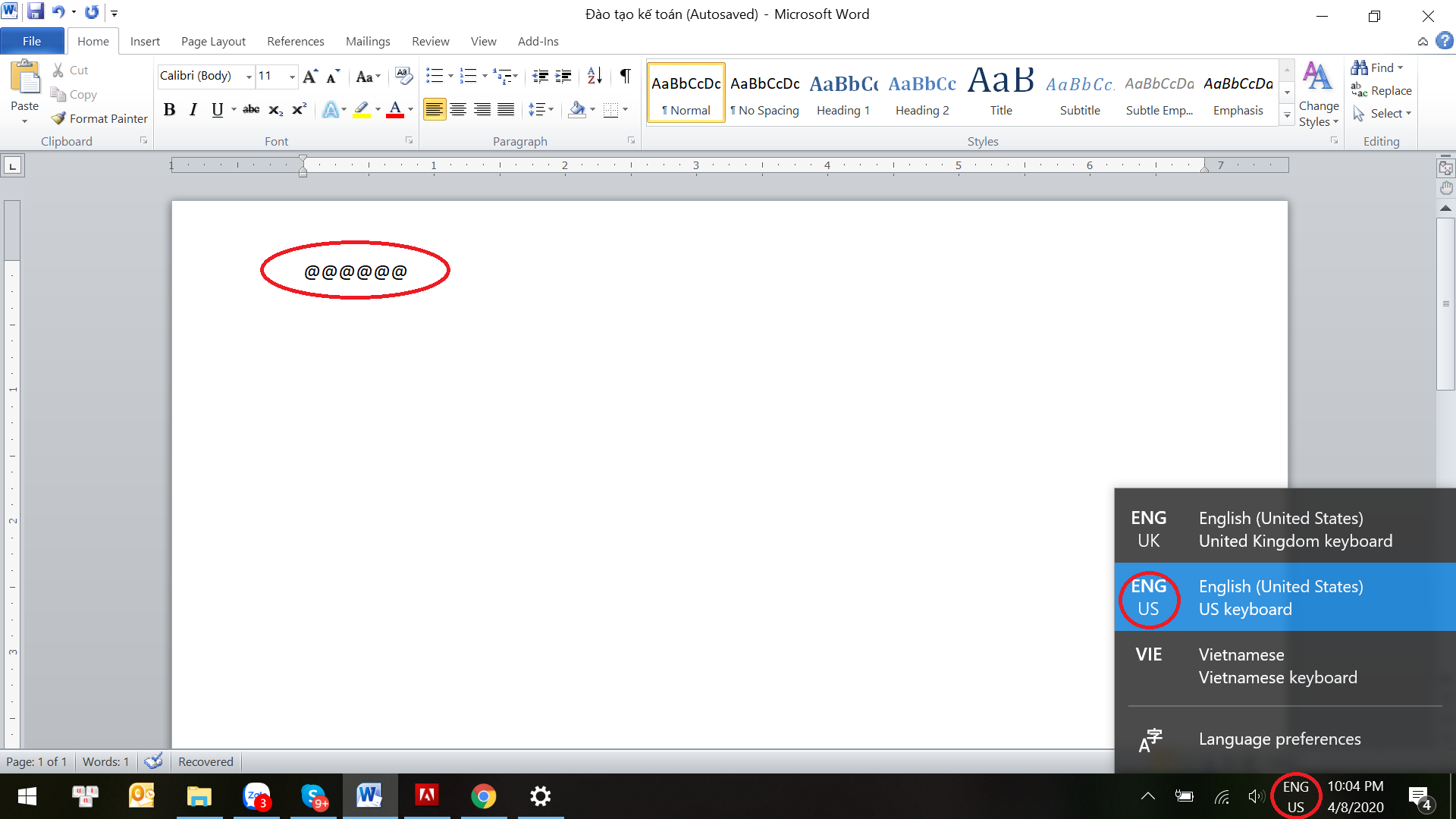Click the Superscript icon

point(300,110)
